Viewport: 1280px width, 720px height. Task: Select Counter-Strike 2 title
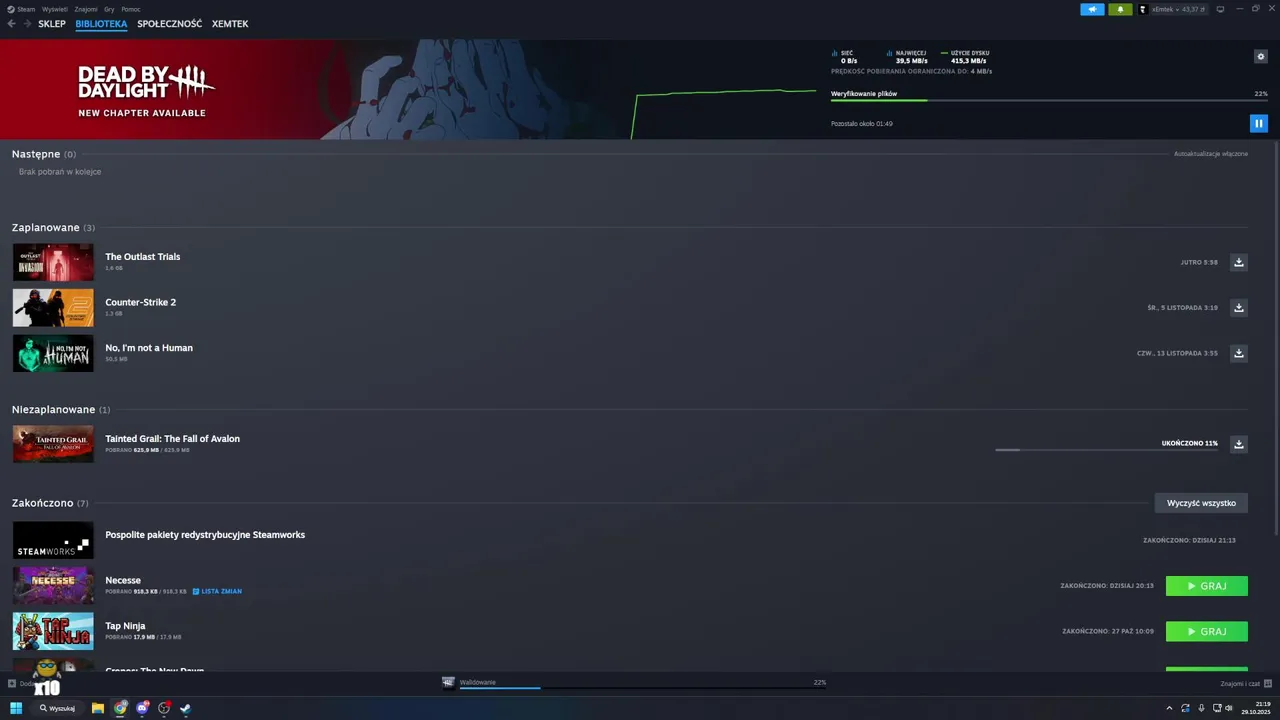[x=140, y=302]
